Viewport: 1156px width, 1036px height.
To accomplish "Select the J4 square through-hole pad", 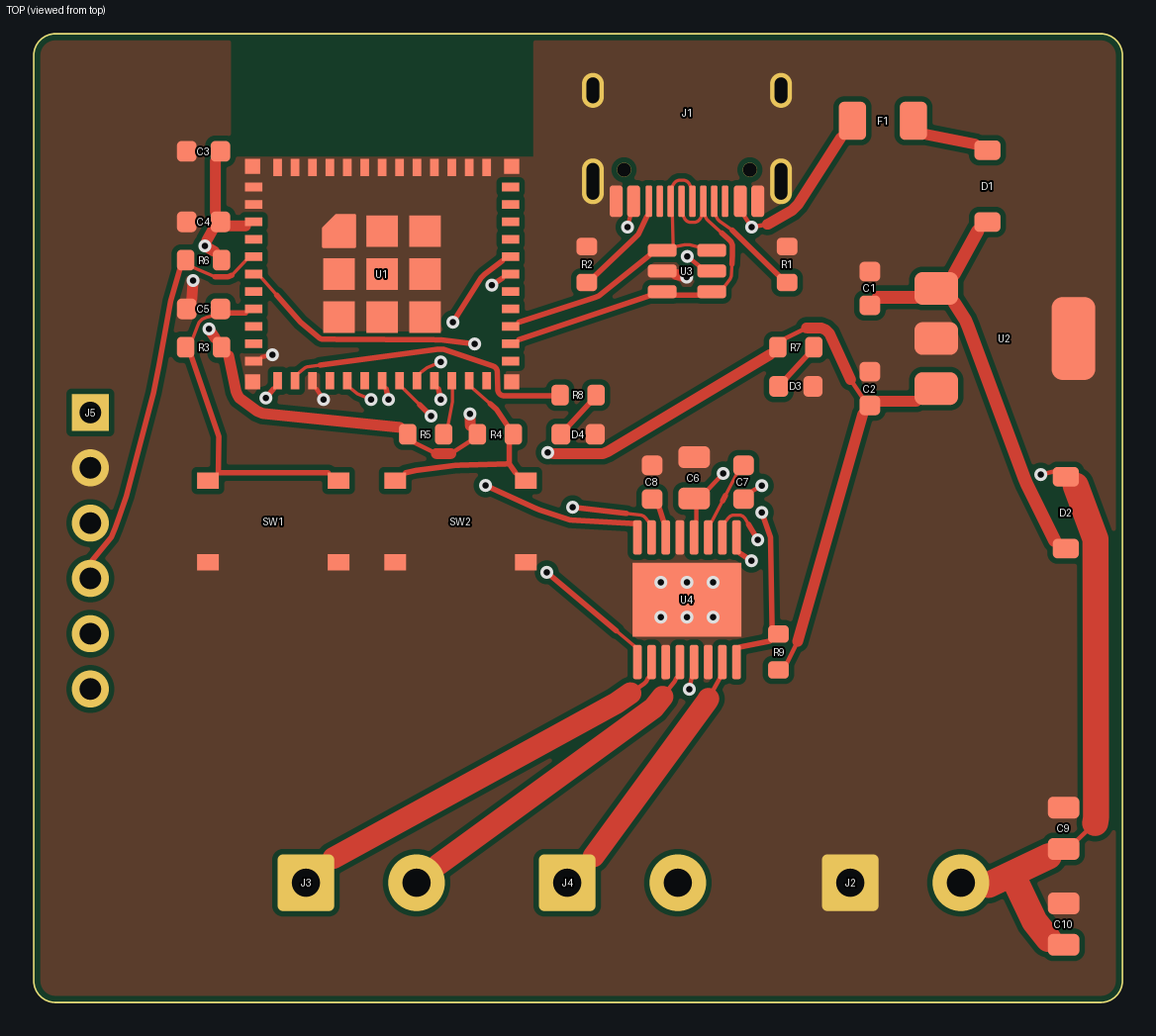I will 567,883.
